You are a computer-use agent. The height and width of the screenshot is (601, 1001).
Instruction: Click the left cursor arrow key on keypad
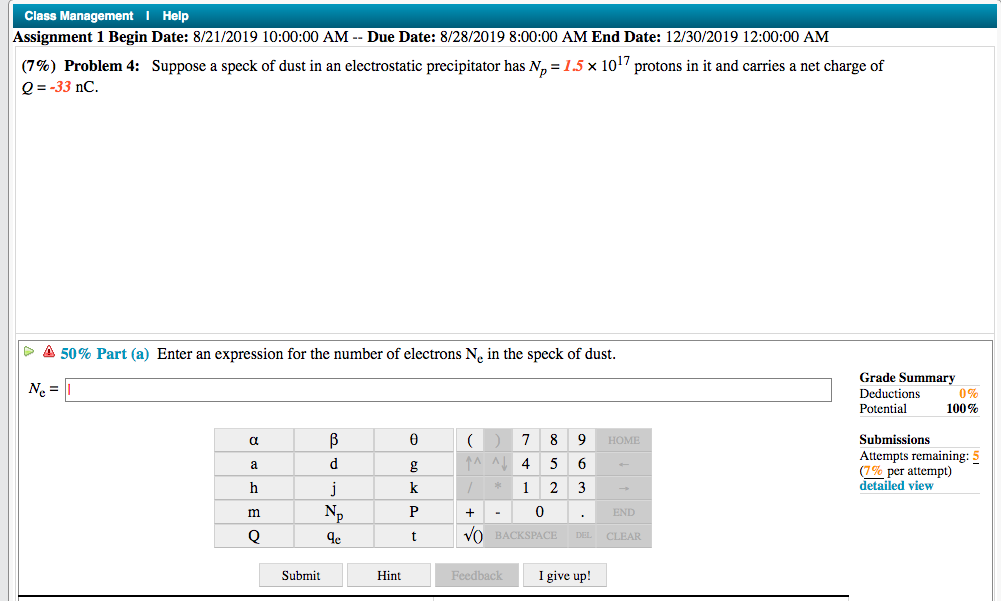point(623,464)
